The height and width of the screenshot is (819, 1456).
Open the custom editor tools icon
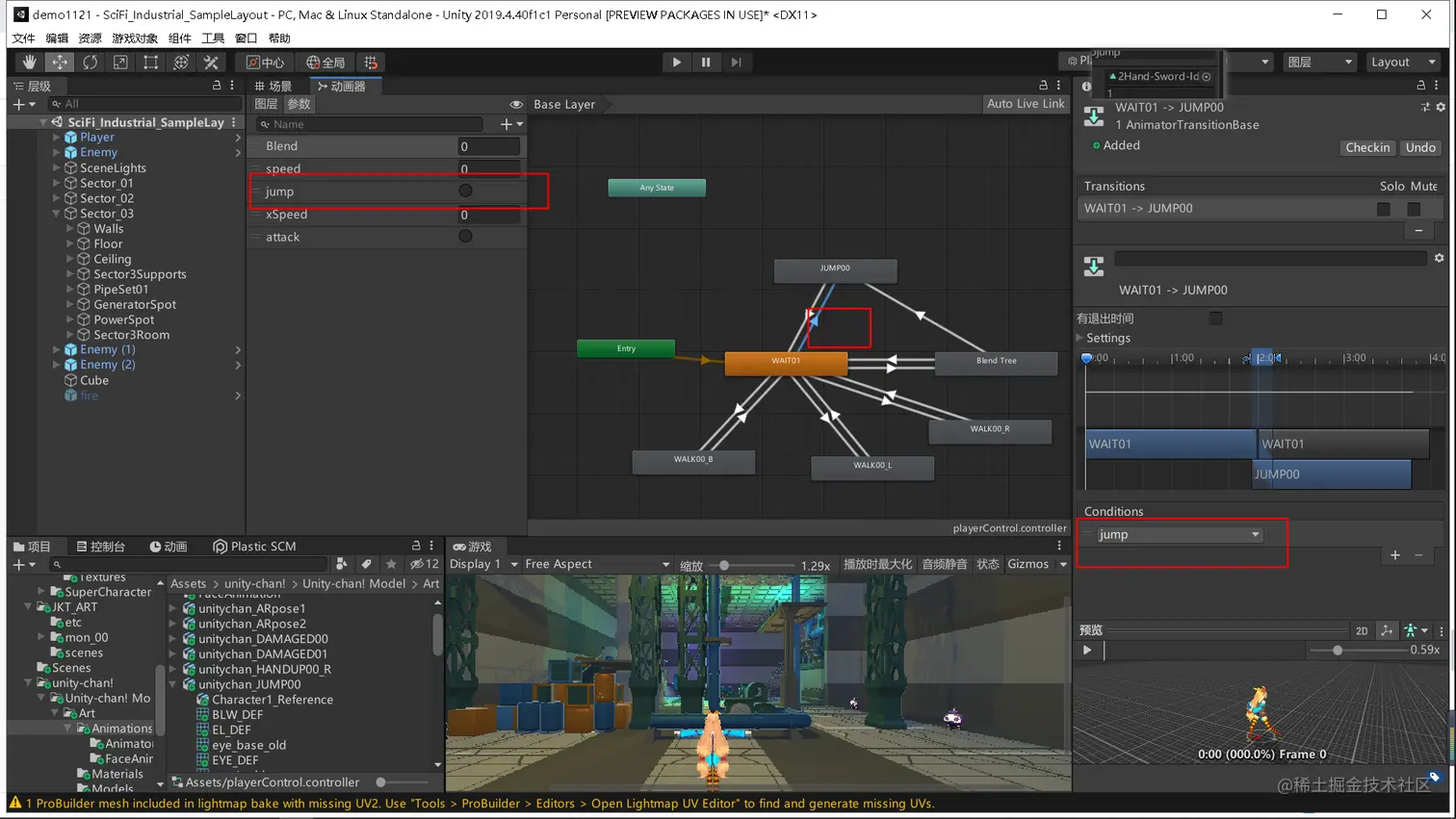tap(211, 62)
